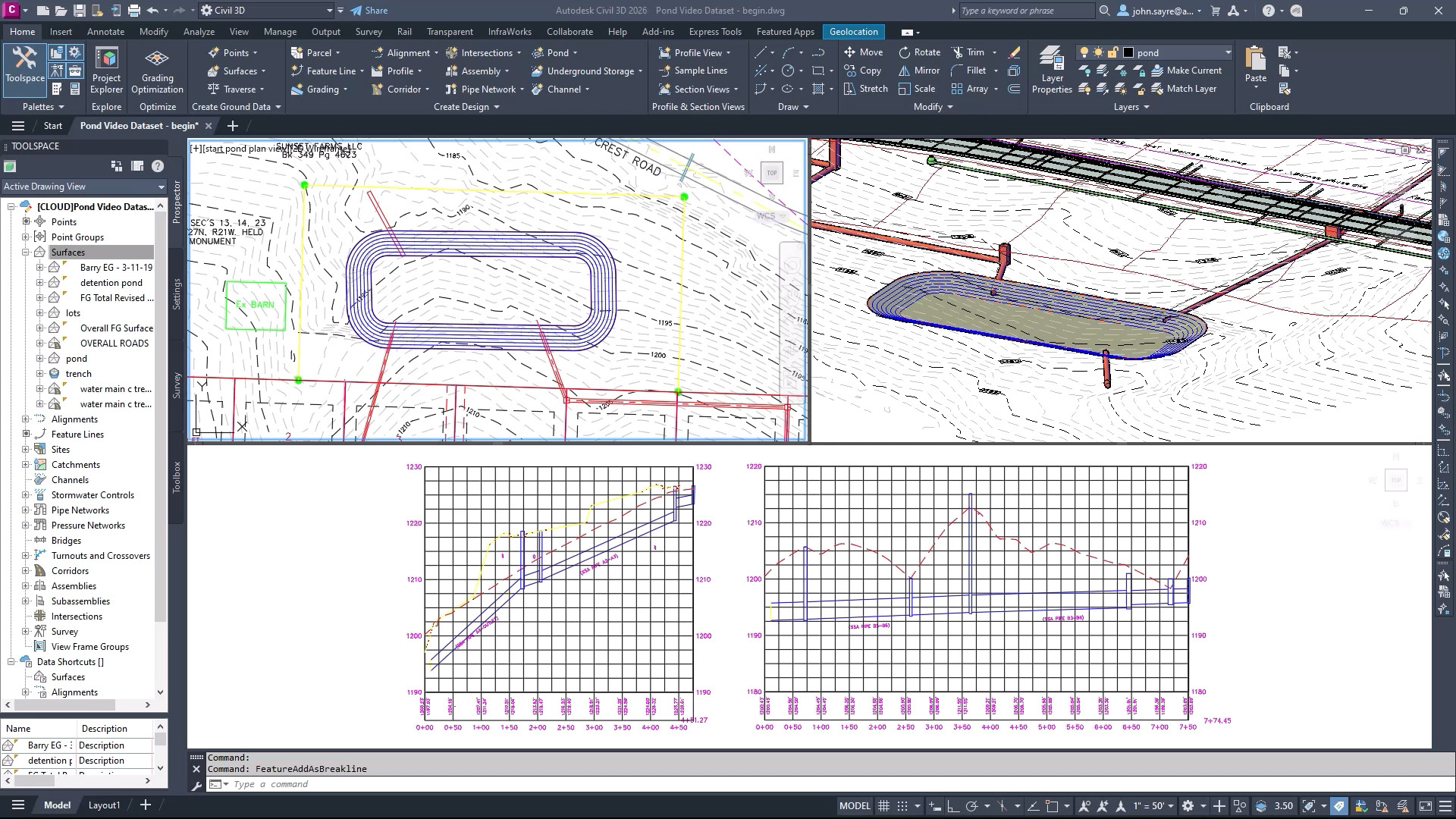The width and height of the screenshot is (1456, 819).
Task: Expand the Create Design panel dropdown
Action: [x=466, y=107]
